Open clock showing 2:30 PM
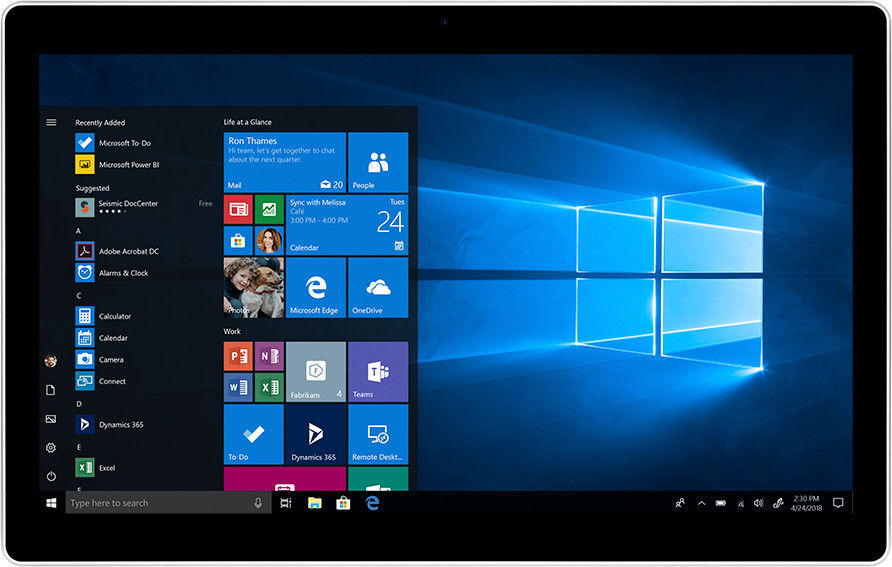892x567 pixels. click(806, 503)
